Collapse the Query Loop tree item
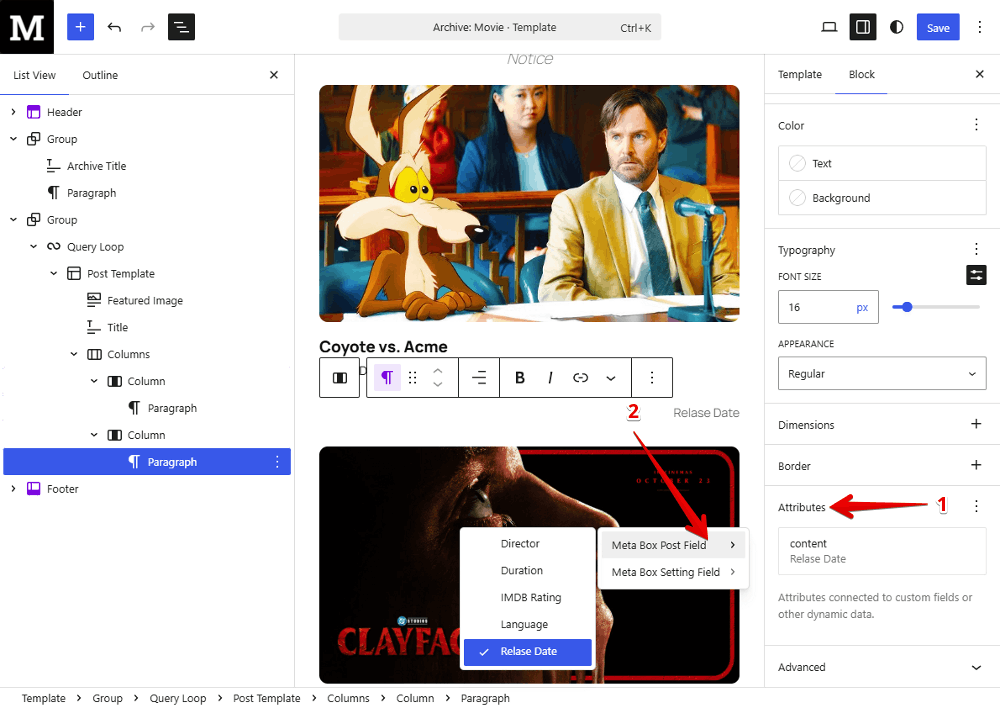Viewport: 1000px width, 708px height. coord(34,246)
